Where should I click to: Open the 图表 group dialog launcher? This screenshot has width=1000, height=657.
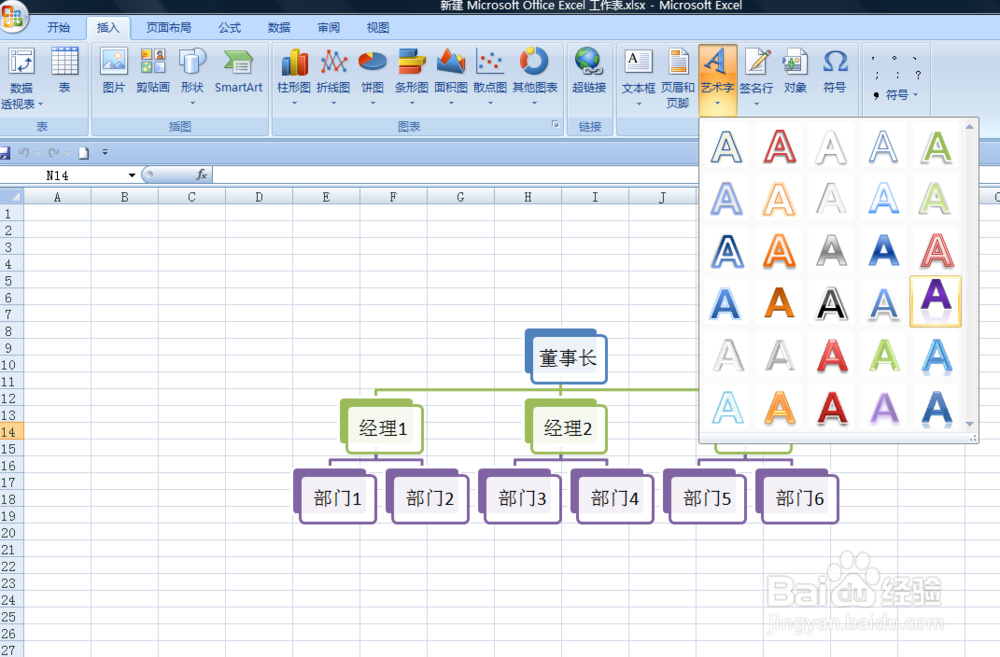555,124
